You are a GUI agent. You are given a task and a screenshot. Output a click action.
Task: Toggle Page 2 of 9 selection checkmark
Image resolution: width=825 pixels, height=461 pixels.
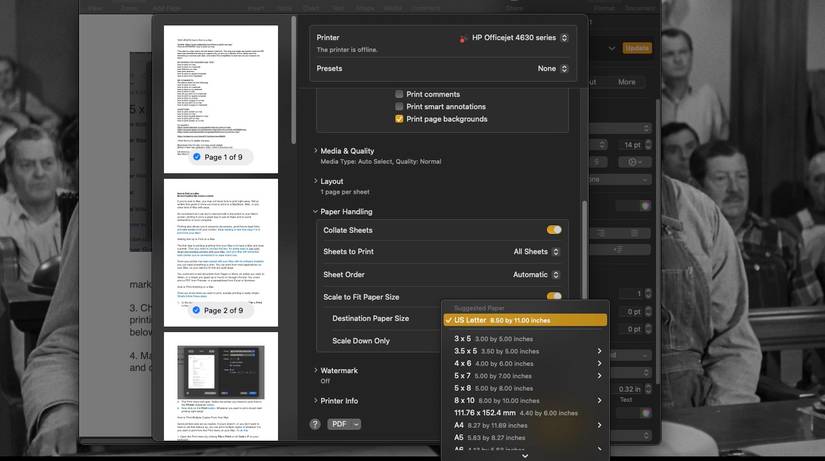(x=196, y=310)
